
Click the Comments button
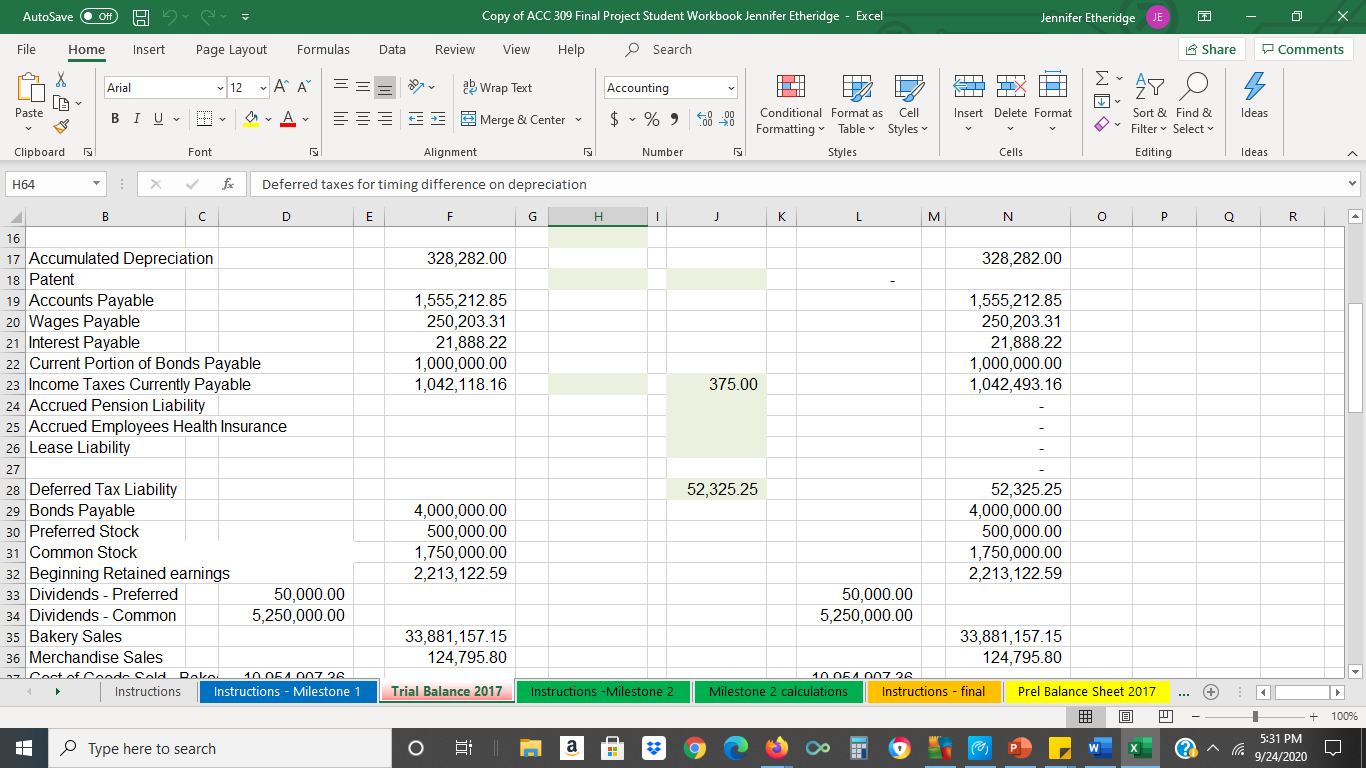tap(1302, 49)
